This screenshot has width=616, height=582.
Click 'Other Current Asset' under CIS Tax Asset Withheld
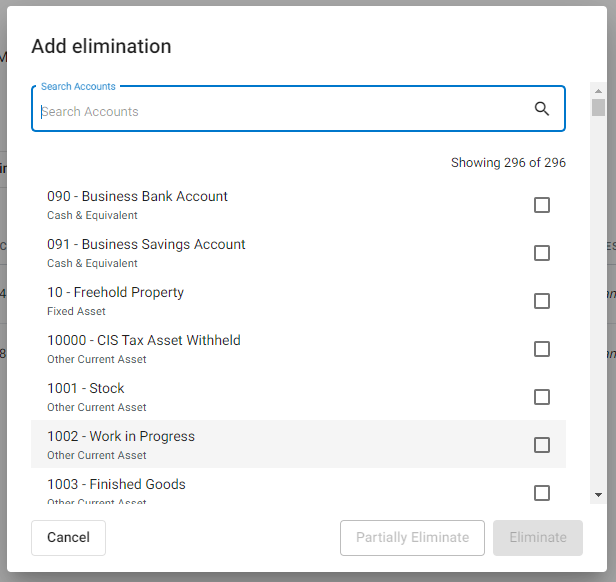point(97,359)
